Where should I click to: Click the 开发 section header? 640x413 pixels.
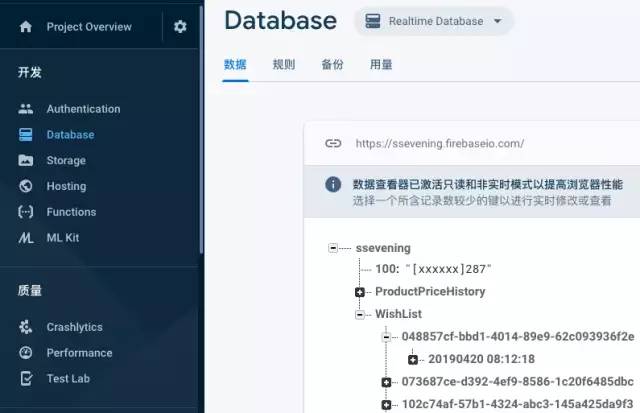click(30, 72)
